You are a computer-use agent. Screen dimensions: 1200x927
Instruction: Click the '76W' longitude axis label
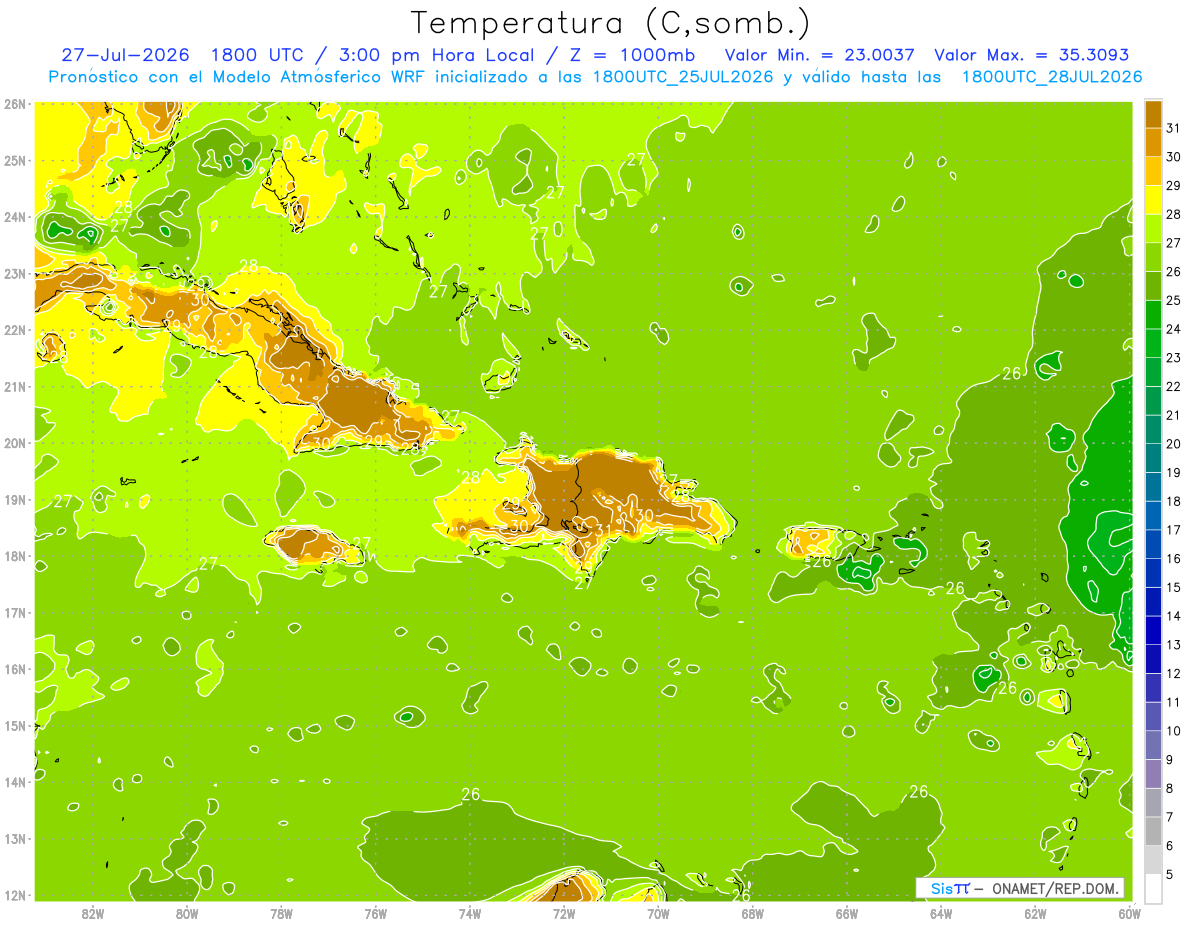[x=375, y=914]
